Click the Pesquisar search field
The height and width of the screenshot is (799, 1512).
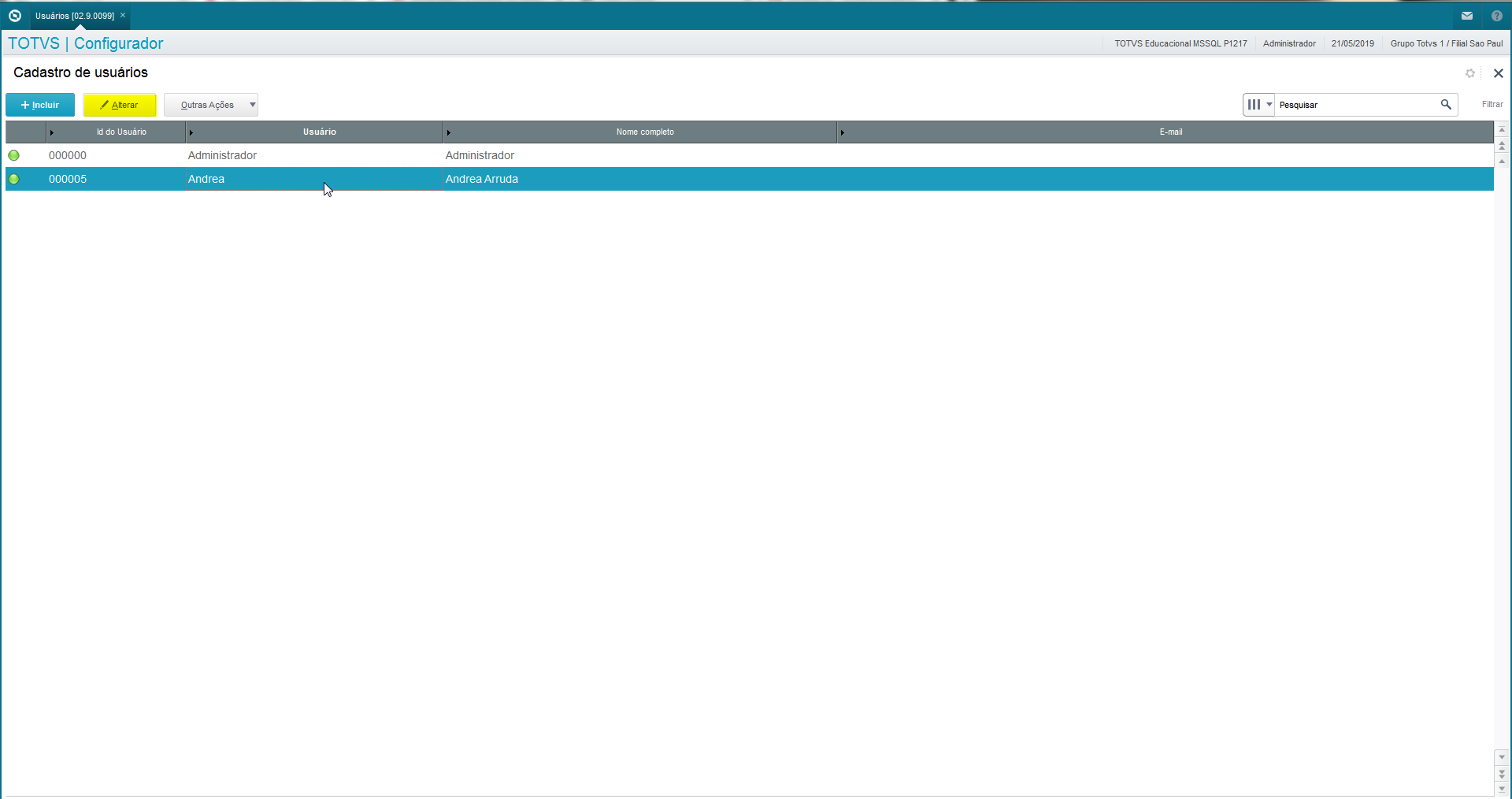tap(1357, 105)
